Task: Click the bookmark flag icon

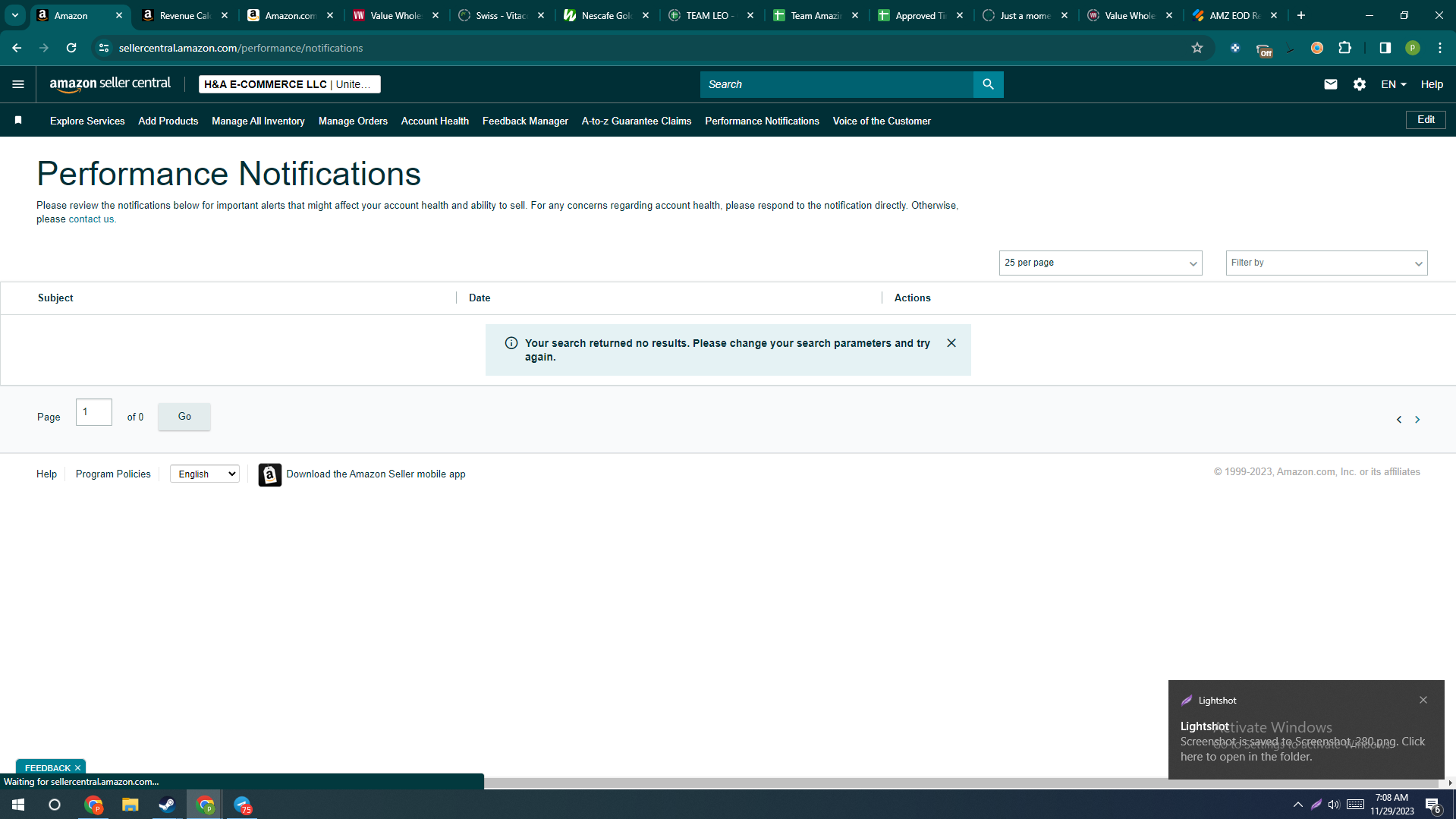Action: pyautogui.click(x=18, y=120)
